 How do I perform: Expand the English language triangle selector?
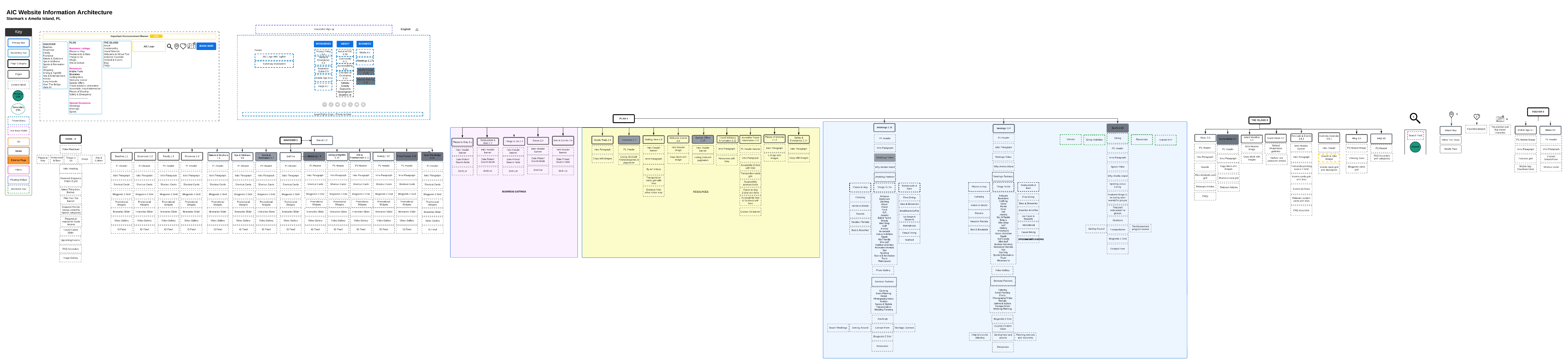pyautogui.click(x=417, y=29)
